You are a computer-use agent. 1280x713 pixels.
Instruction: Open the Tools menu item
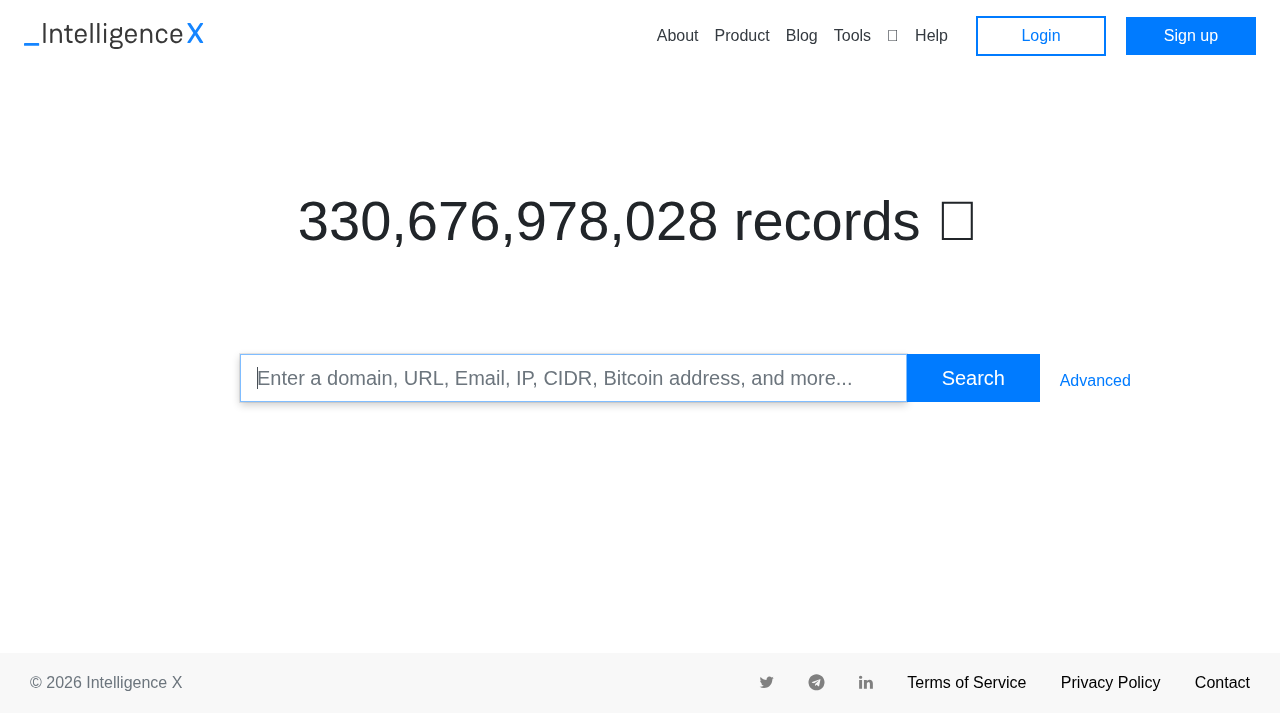[x=852, y=36]
